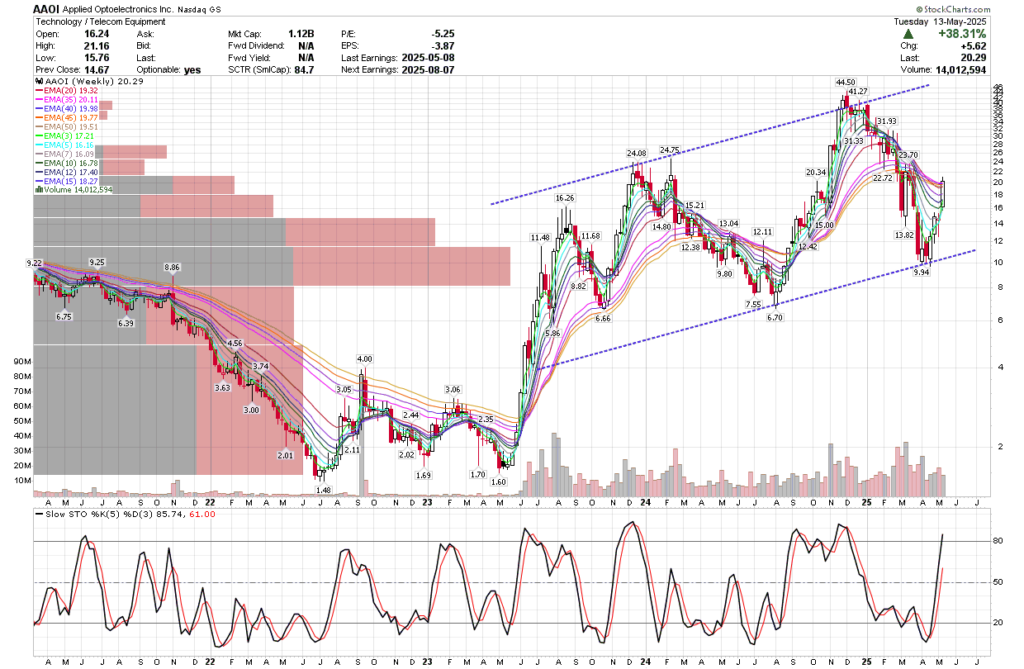Click the cyan EMA(5) line icon
Viewport: 1024px width, 669px height.
point(39,145)
